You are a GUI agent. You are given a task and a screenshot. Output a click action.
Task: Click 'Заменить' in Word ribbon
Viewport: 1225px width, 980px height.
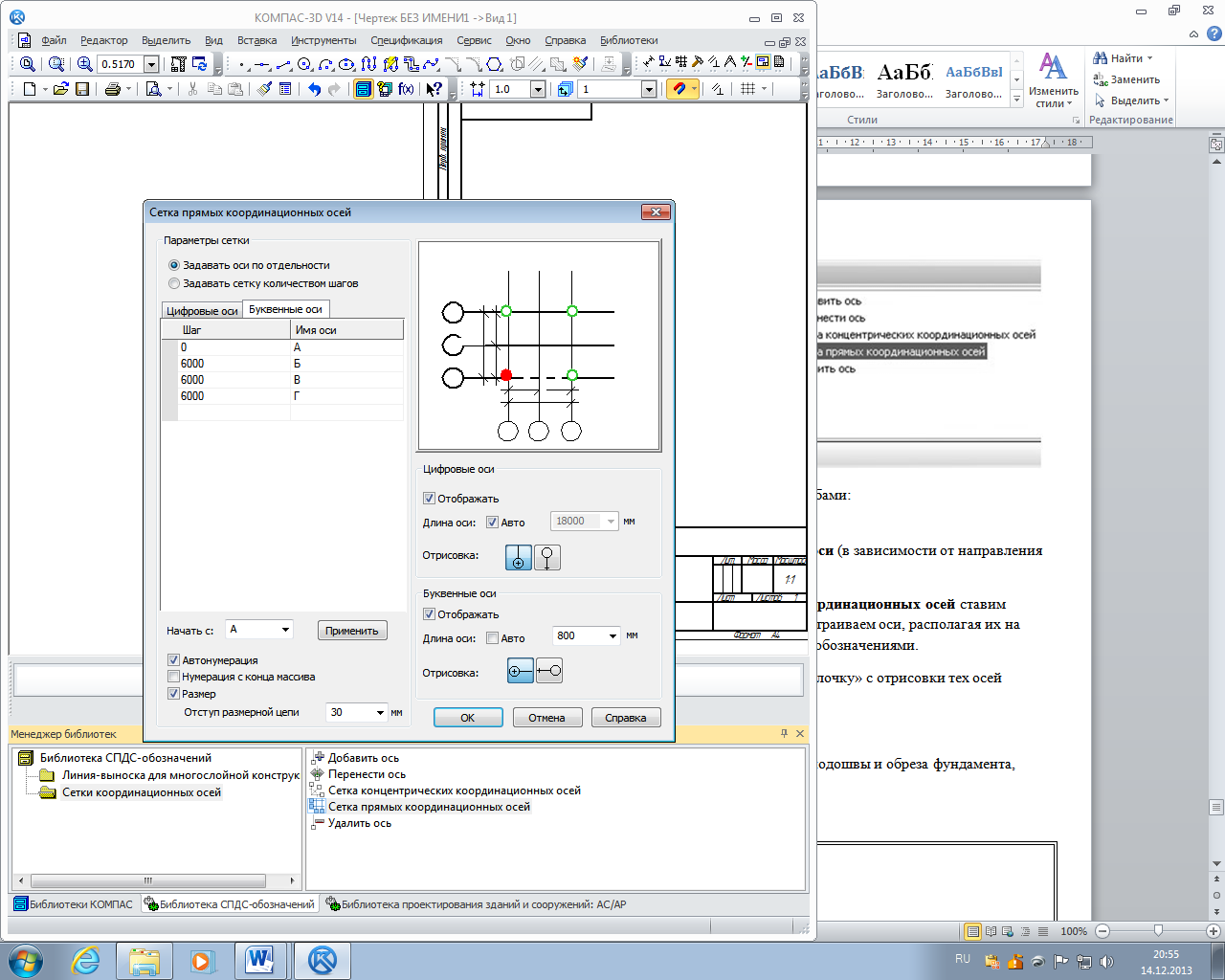click(1126, 79)
